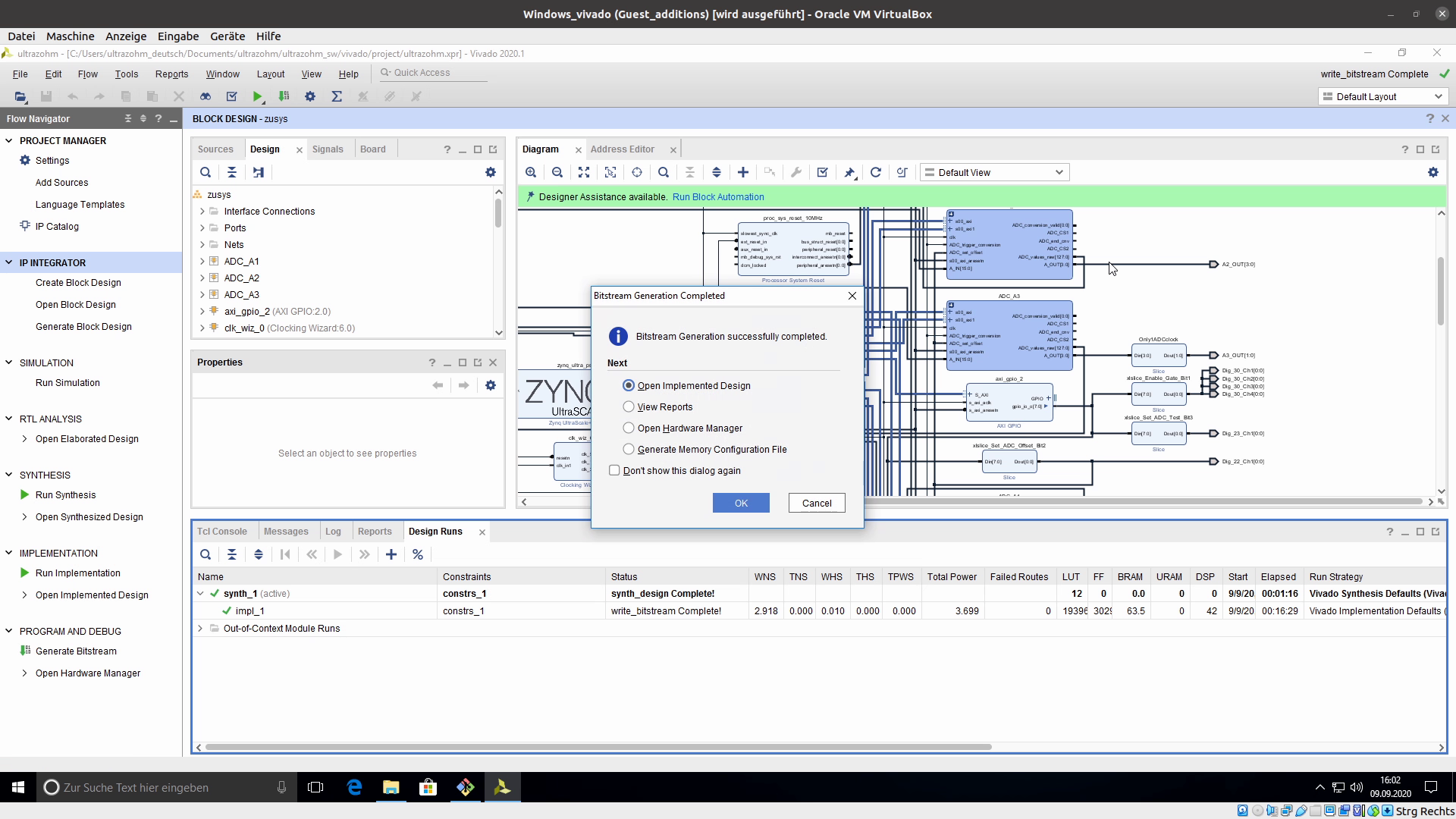Choose Open Hardware Manager radio option
Image resolution: width=1456 pixels, height=819 pixels.
(x=629, y=428)
